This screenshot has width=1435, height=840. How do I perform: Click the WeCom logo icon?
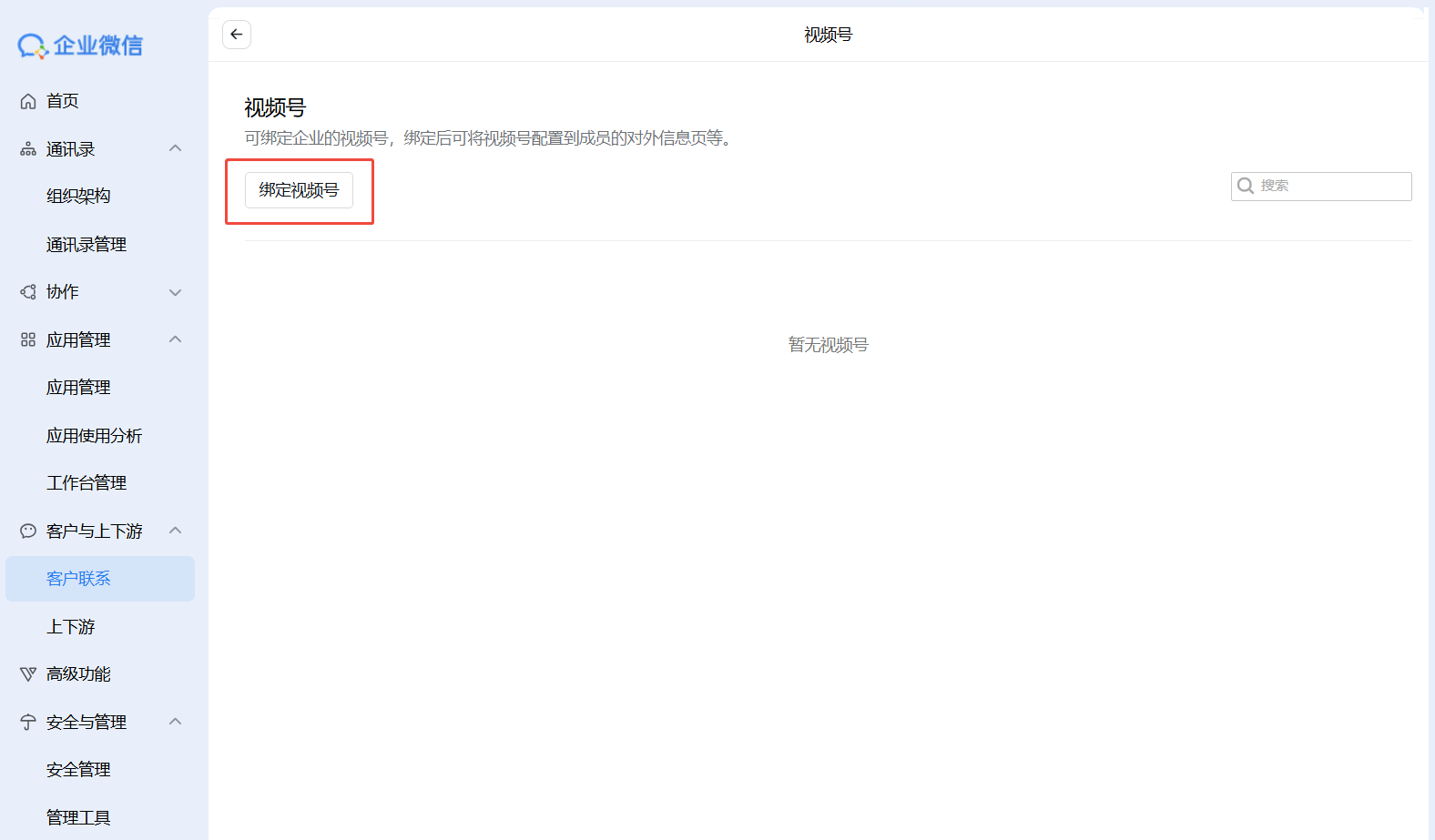tap(33, 46)
